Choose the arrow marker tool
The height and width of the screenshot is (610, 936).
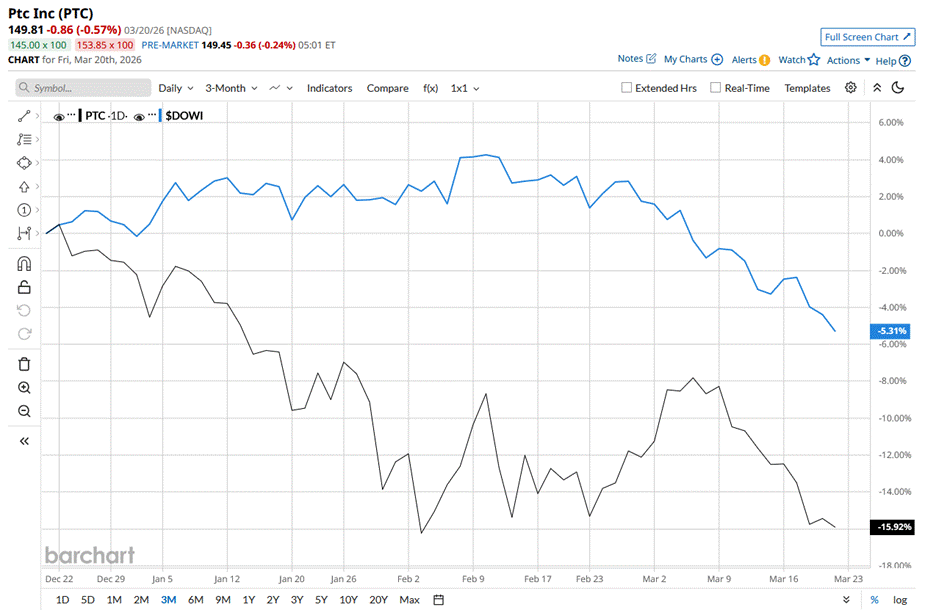point(24,187)
